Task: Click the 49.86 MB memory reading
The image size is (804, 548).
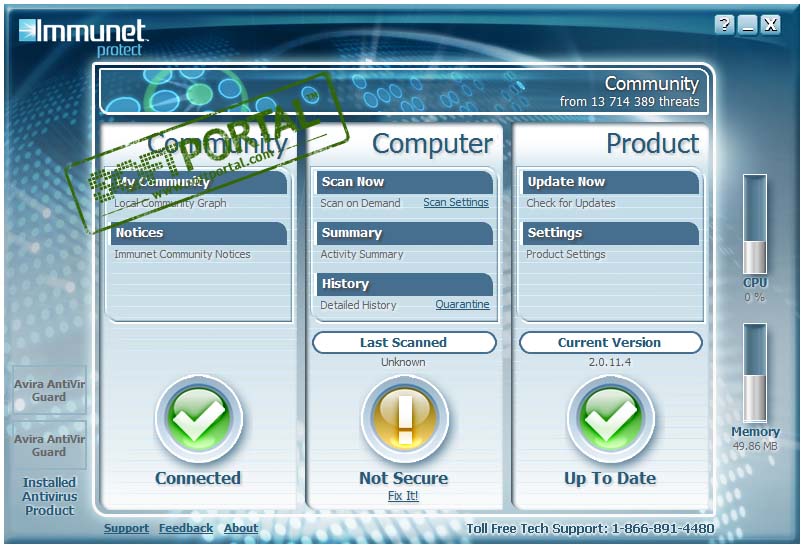Action: [755, 446]
